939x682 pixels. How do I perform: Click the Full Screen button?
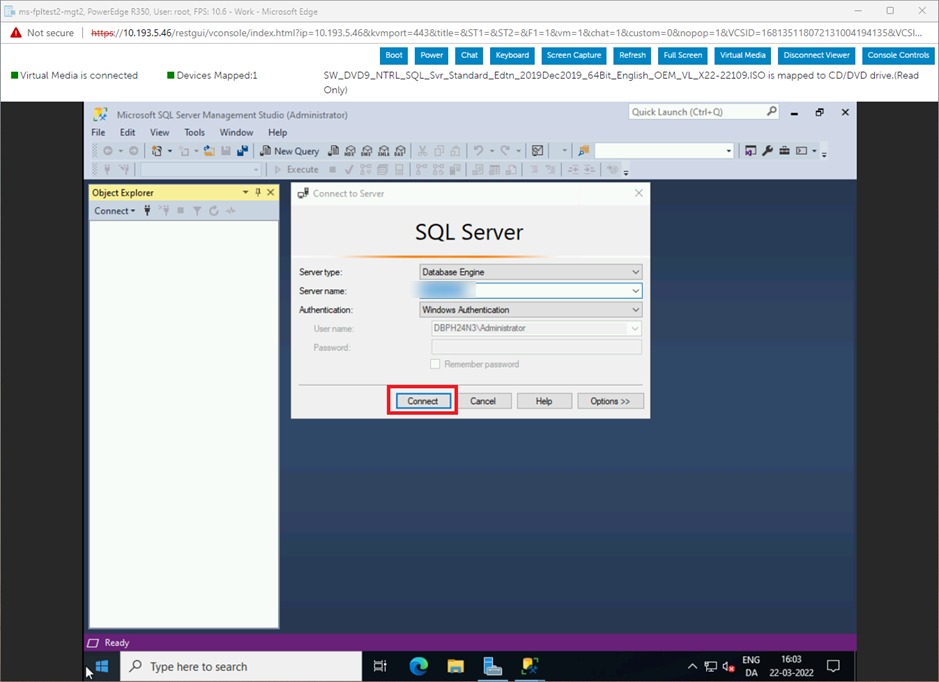point(683,55)
